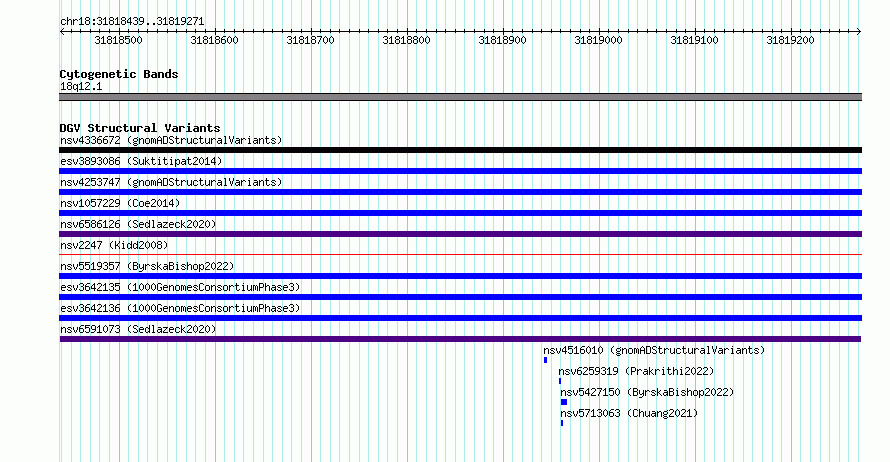Open the nsv1057229 Coe2014 label
Screen dimensions: 890x462
[x=120, y=203]
